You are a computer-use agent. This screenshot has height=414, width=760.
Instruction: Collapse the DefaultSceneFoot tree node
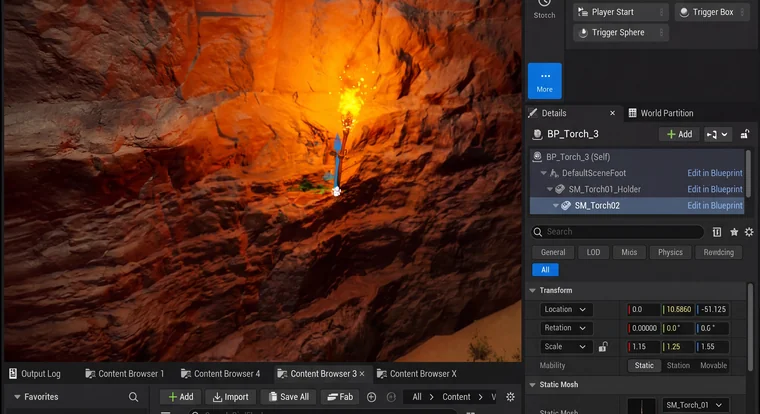pyautogui.click(x=543, y=173)
